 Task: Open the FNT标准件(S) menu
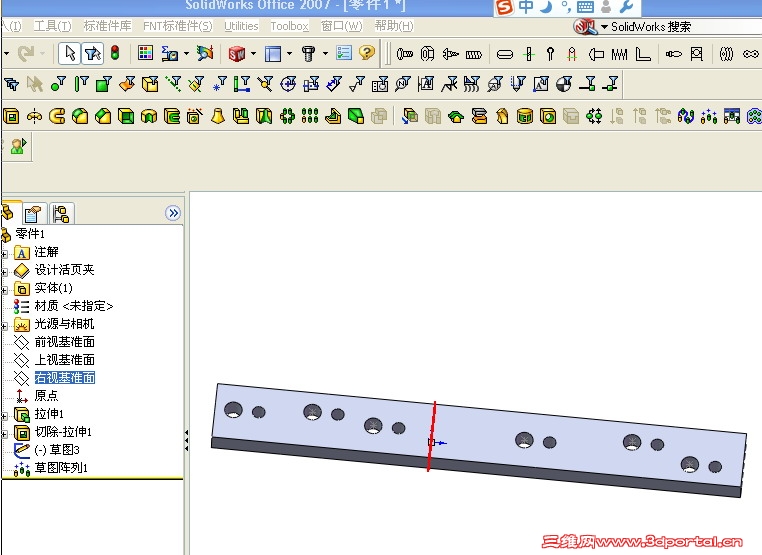(178, 26)
